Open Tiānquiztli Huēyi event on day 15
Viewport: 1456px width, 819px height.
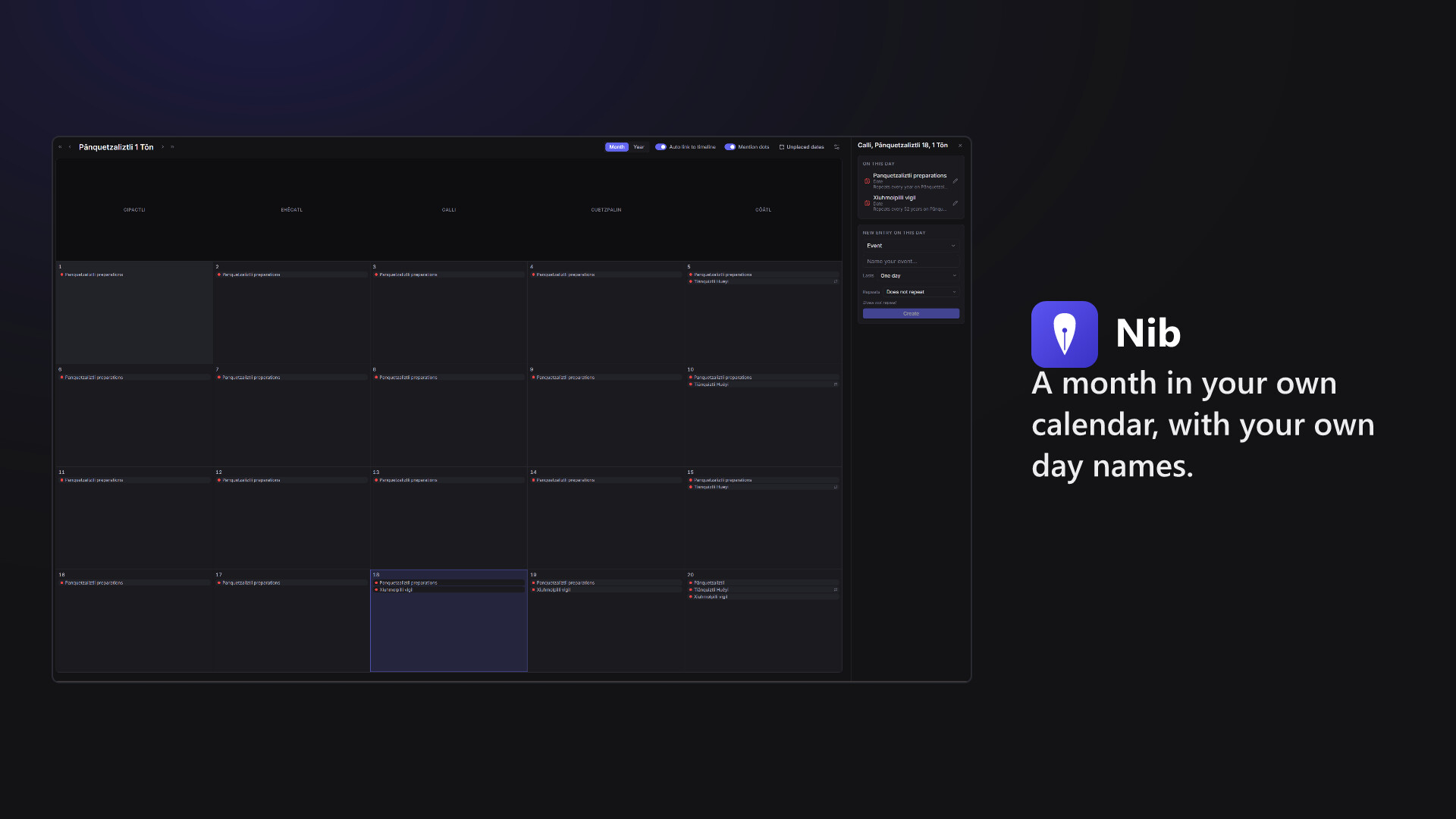763,487
